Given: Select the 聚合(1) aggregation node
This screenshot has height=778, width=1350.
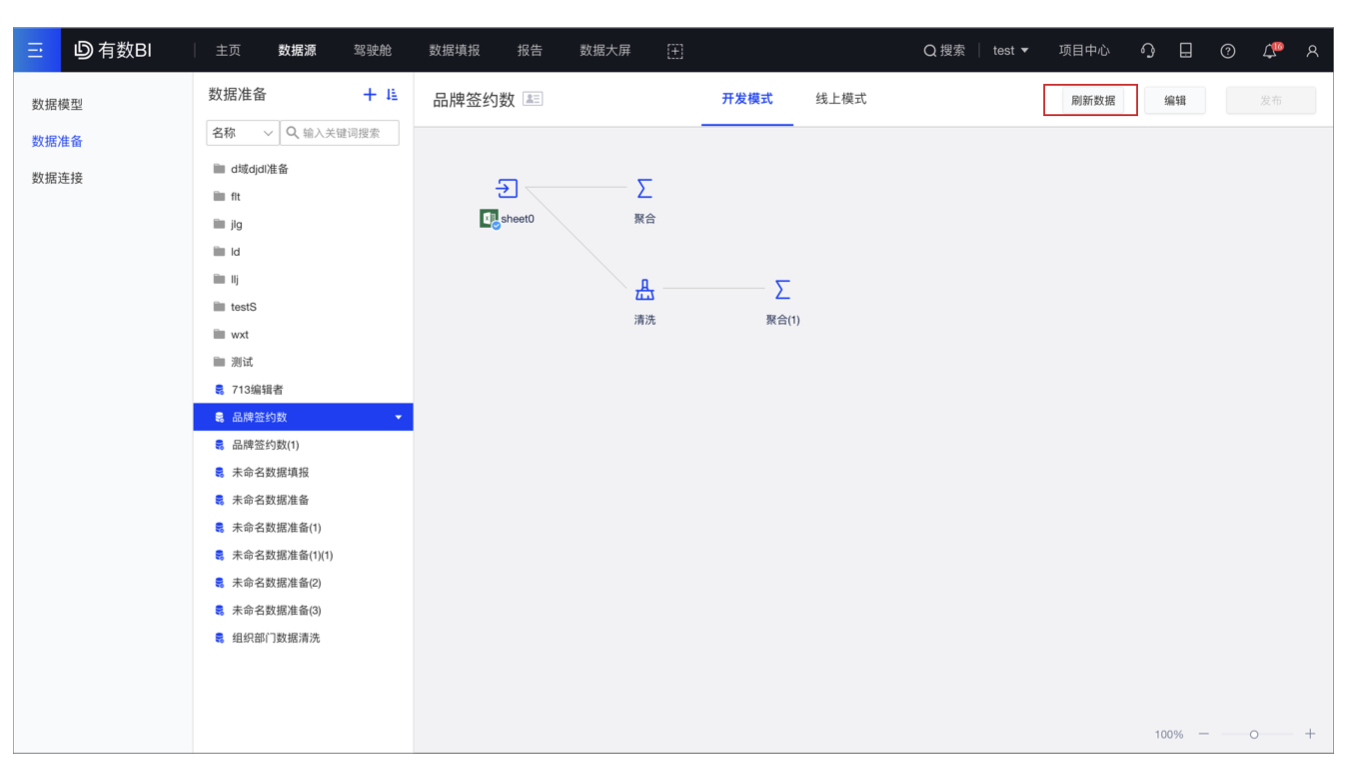Looking at the screenshot, I should [x=781, y=291].
